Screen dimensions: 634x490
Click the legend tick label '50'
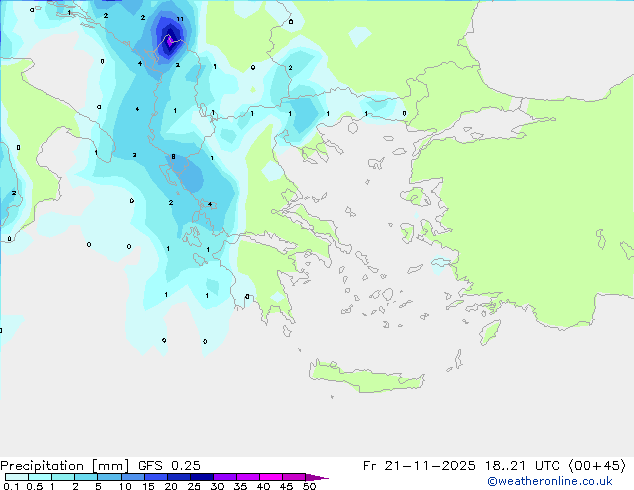point(309,486)
